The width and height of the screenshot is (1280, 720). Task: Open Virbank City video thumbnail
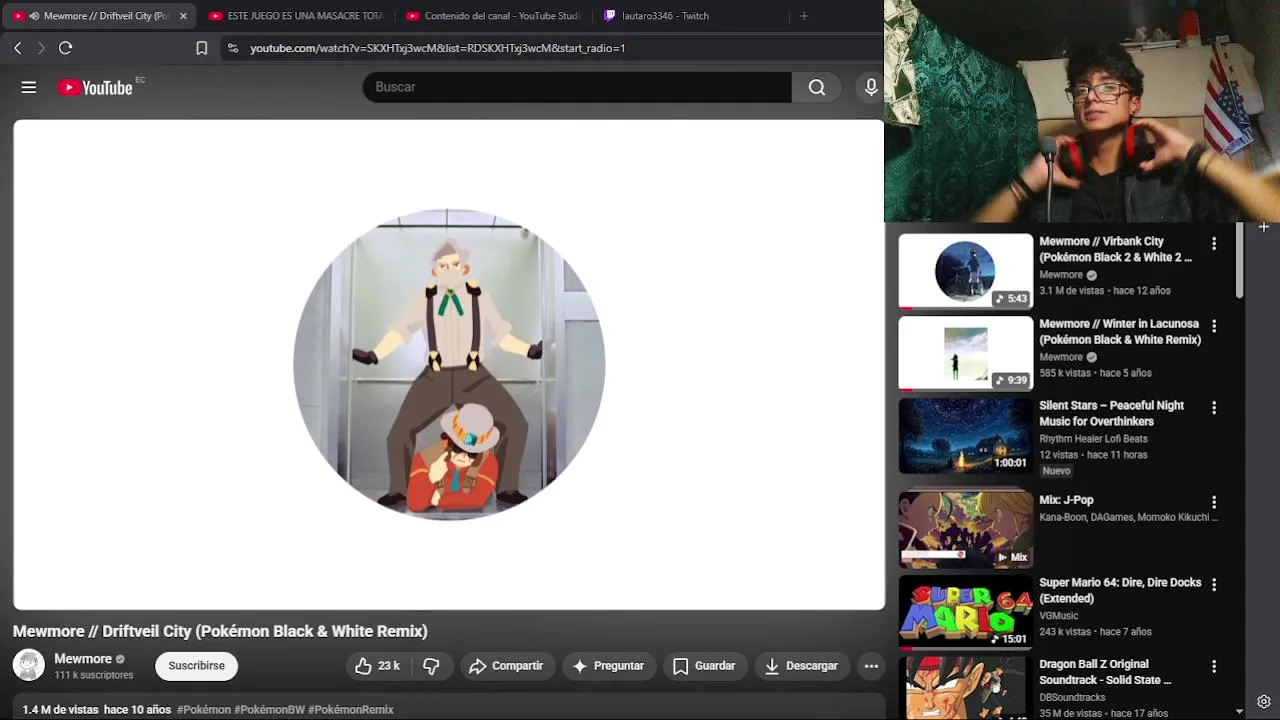[966, 271]
